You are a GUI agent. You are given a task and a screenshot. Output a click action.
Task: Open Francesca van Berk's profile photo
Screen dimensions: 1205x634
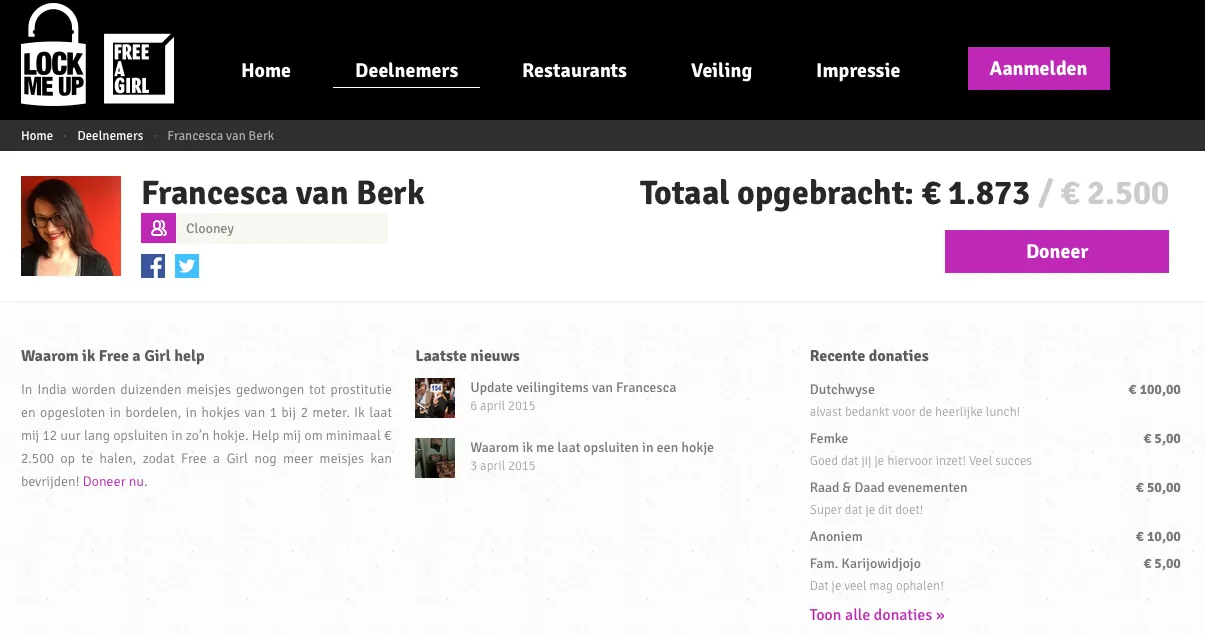click(x=71, y=226)
